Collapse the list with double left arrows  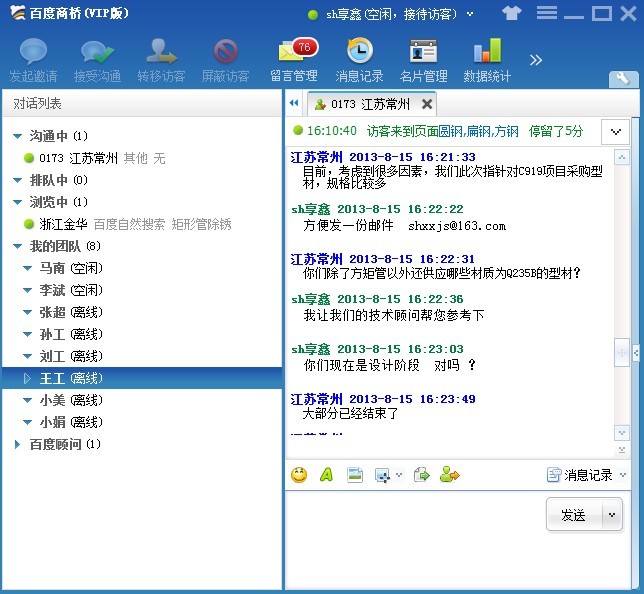pos(294,103)
